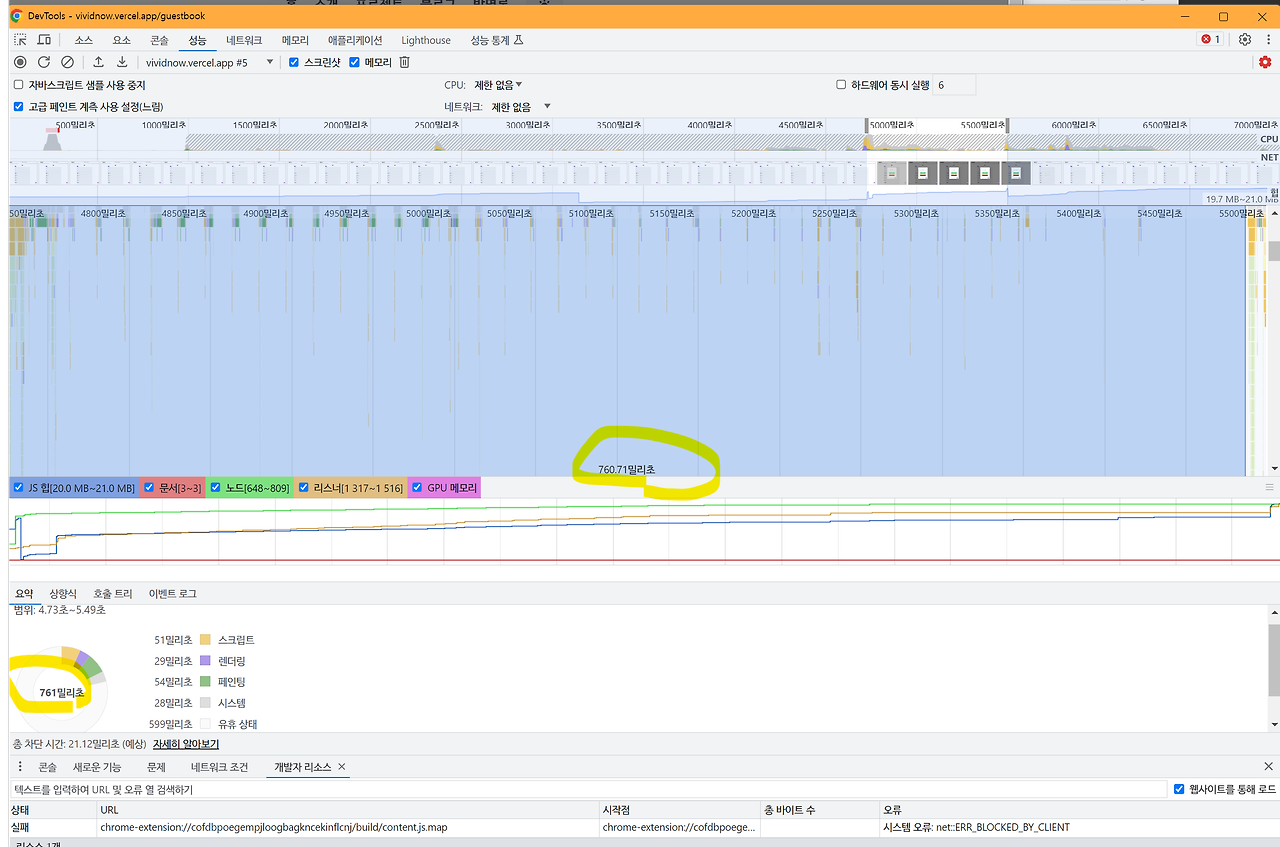Clear the performance recording

pos(68,62)
